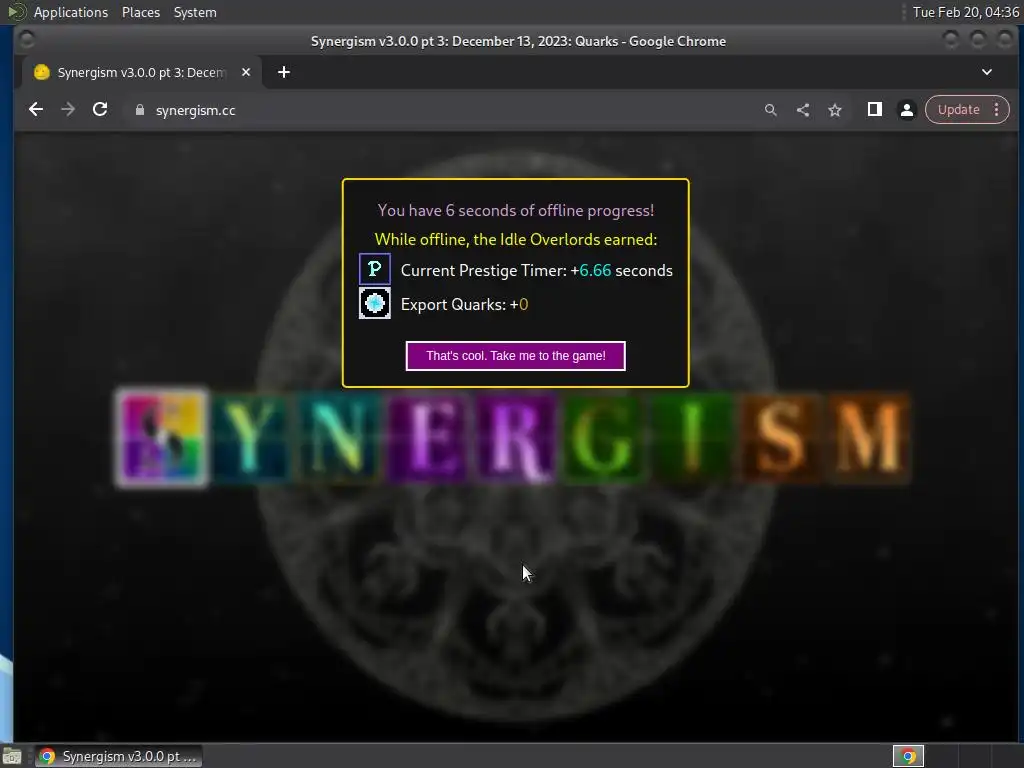Image resolution: width=1024 pixels, height=768 pixels.
Task: Select the Synergism v3.0.0 tab
Action: (x=142, y=72)
